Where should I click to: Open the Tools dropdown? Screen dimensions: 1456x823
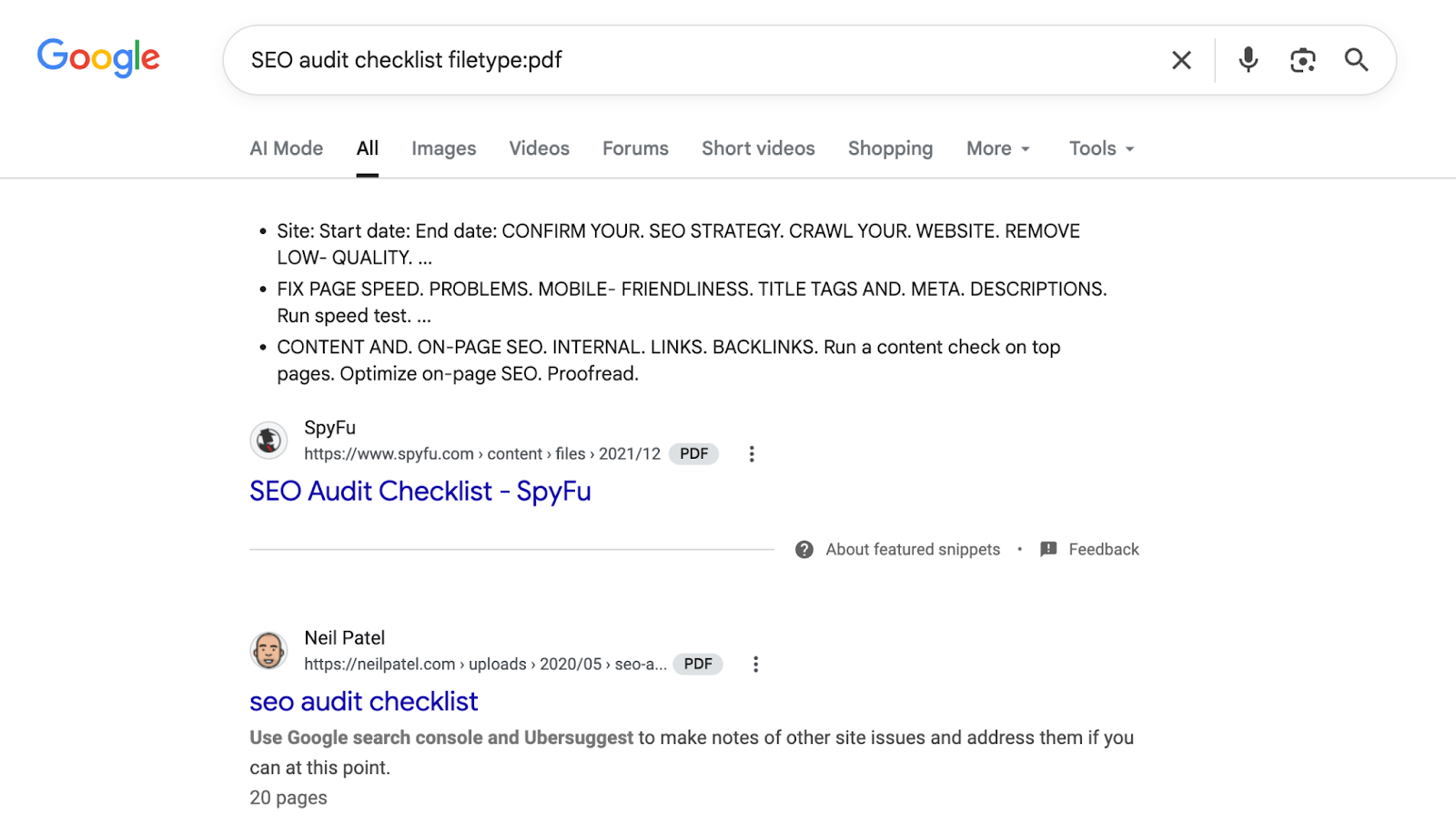pos(1101,148)
